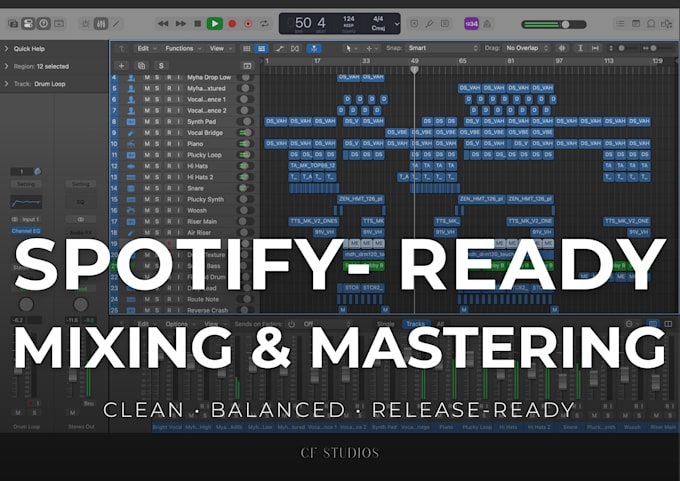Image resolution: width=680 pixels, height=481 pixels.
Task: Expand the Track: Drum Loop section
Action: (x=7, y=84)
